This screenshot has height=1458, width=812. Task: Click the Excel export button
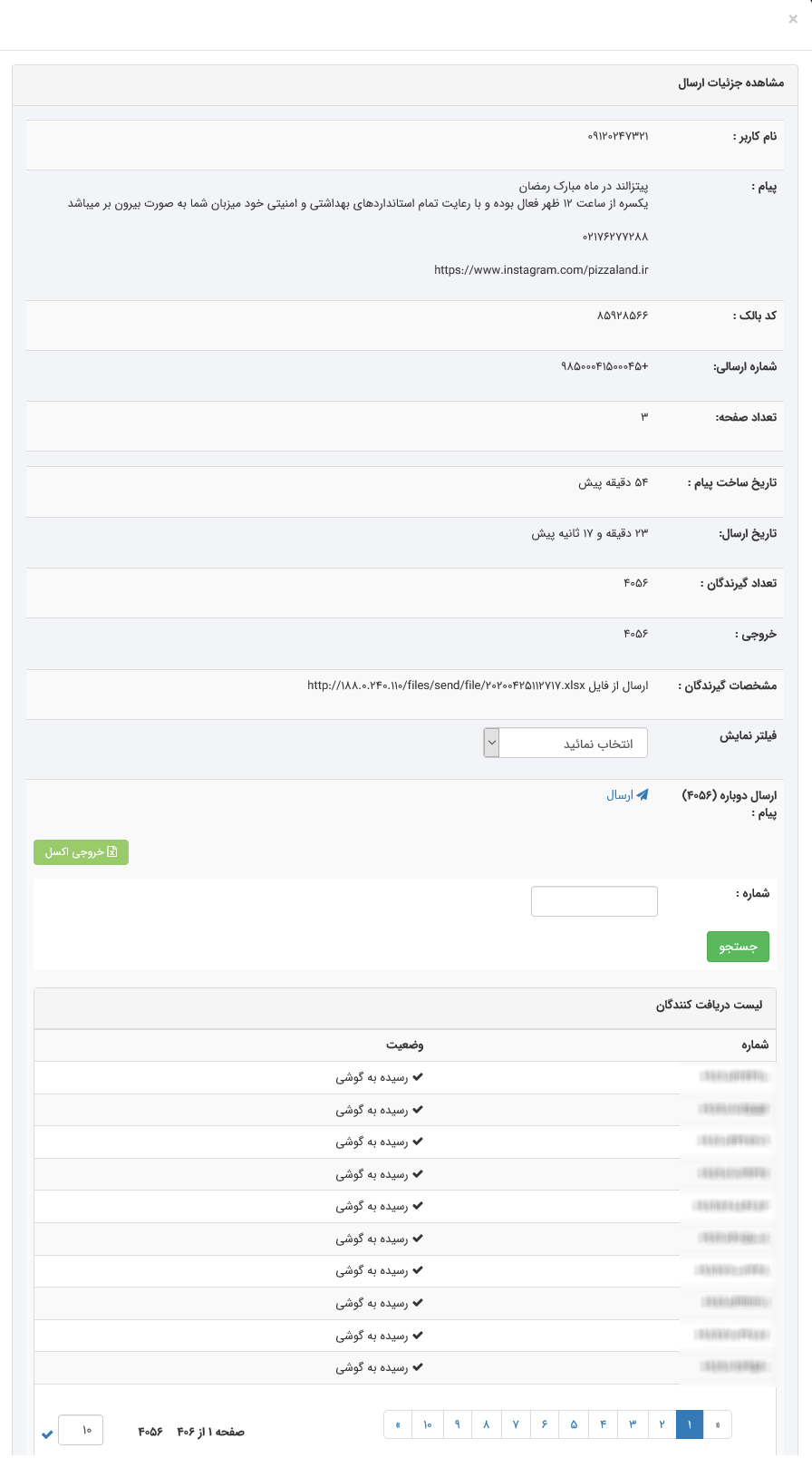[81, 852]
